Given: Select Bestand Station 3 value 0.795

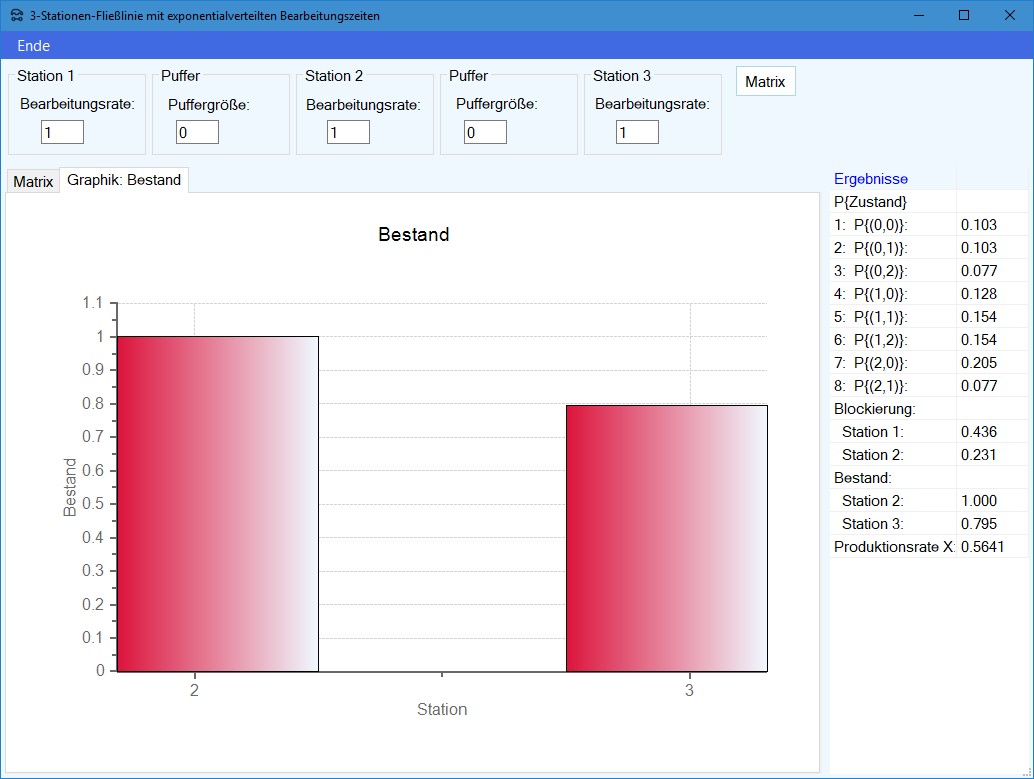Looking at the screenshot, I should [979, 524].
